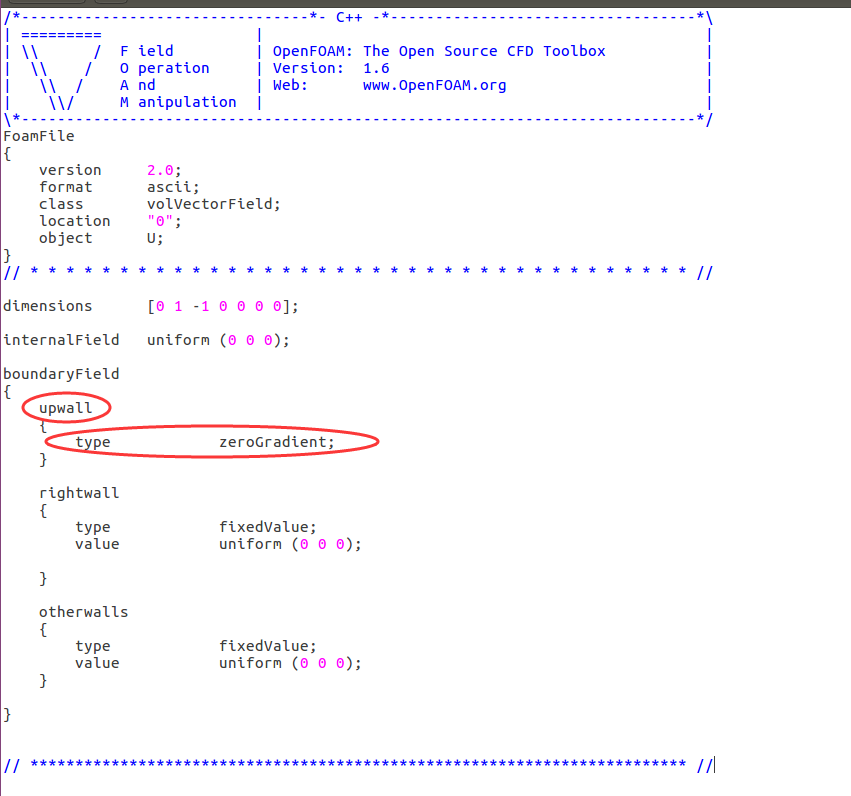851x796 pixels.
Task: Click the object value U
Action: [154, 238]
